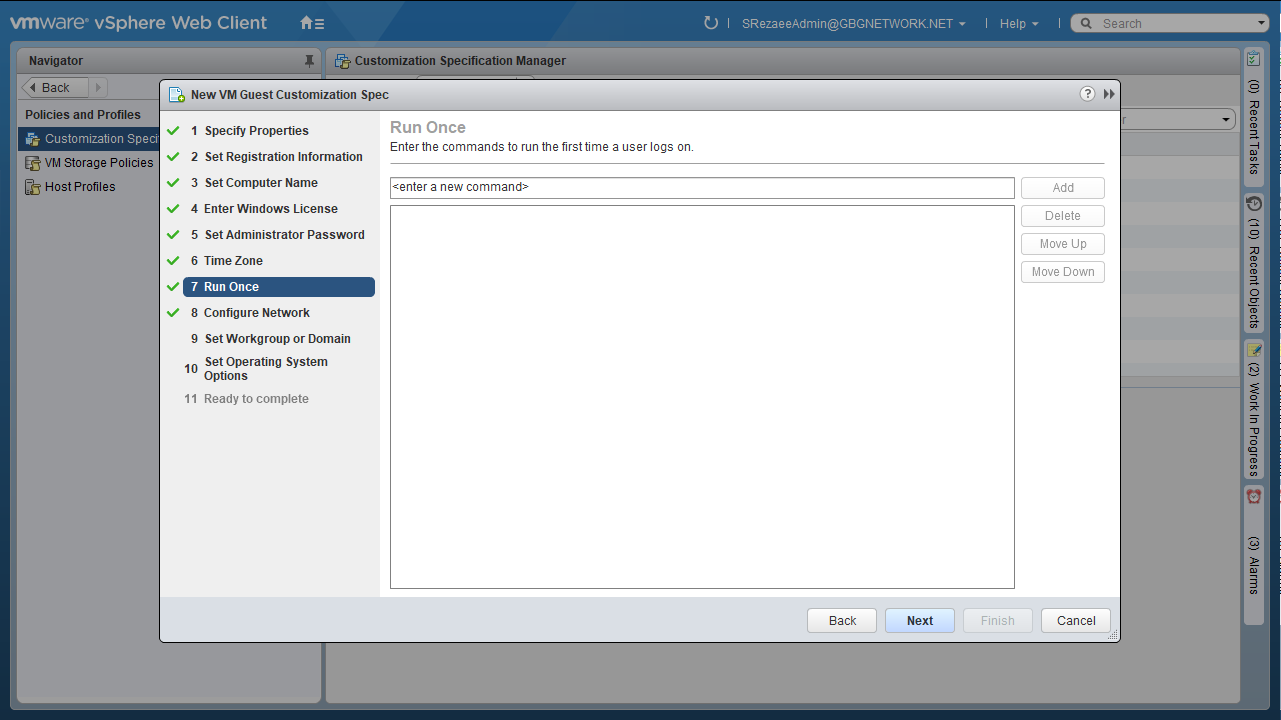Viewport: 1281px width, 720px height.
Task: Go to step 8 Configure Network
Action: (257, 313)
